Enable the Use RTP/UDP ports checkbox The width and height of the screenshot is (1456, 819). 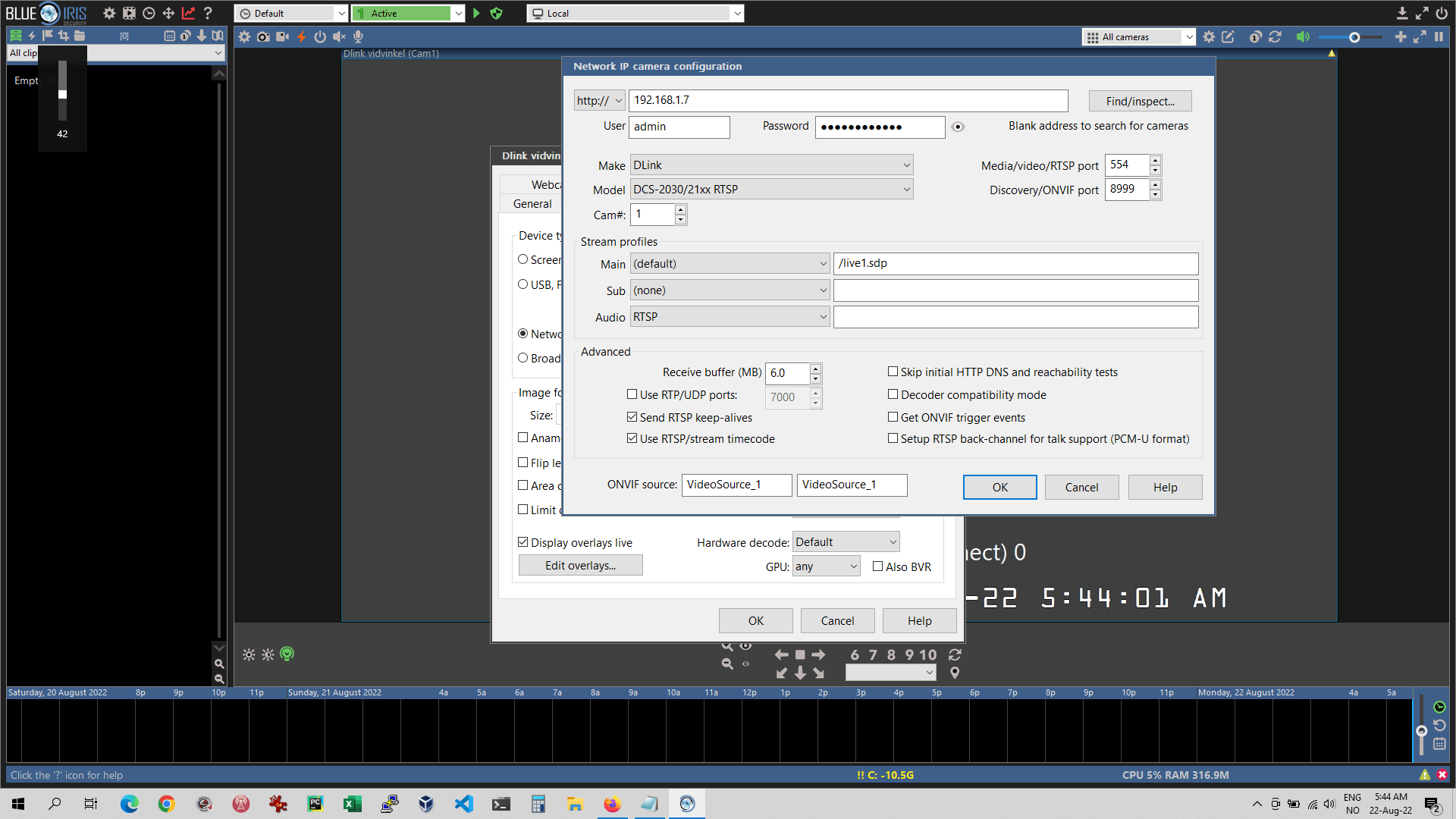(x=632, y=394)
